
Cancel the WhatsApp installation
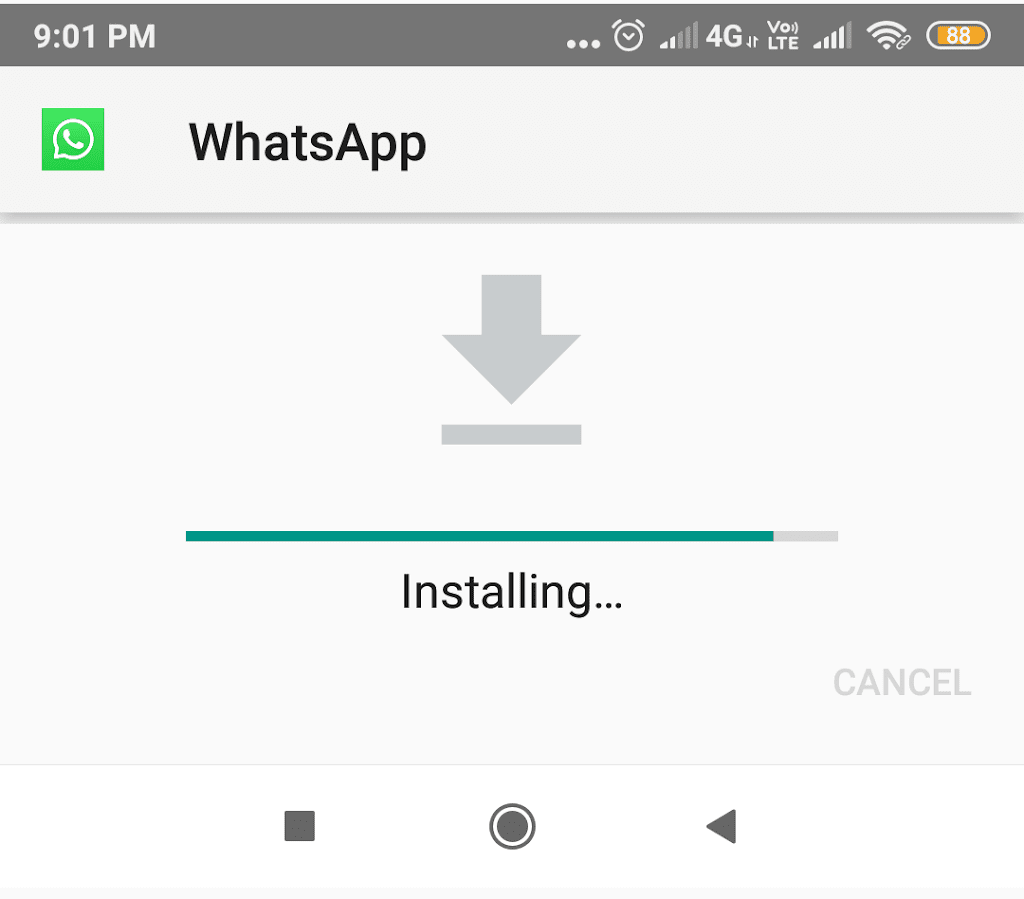902,683
